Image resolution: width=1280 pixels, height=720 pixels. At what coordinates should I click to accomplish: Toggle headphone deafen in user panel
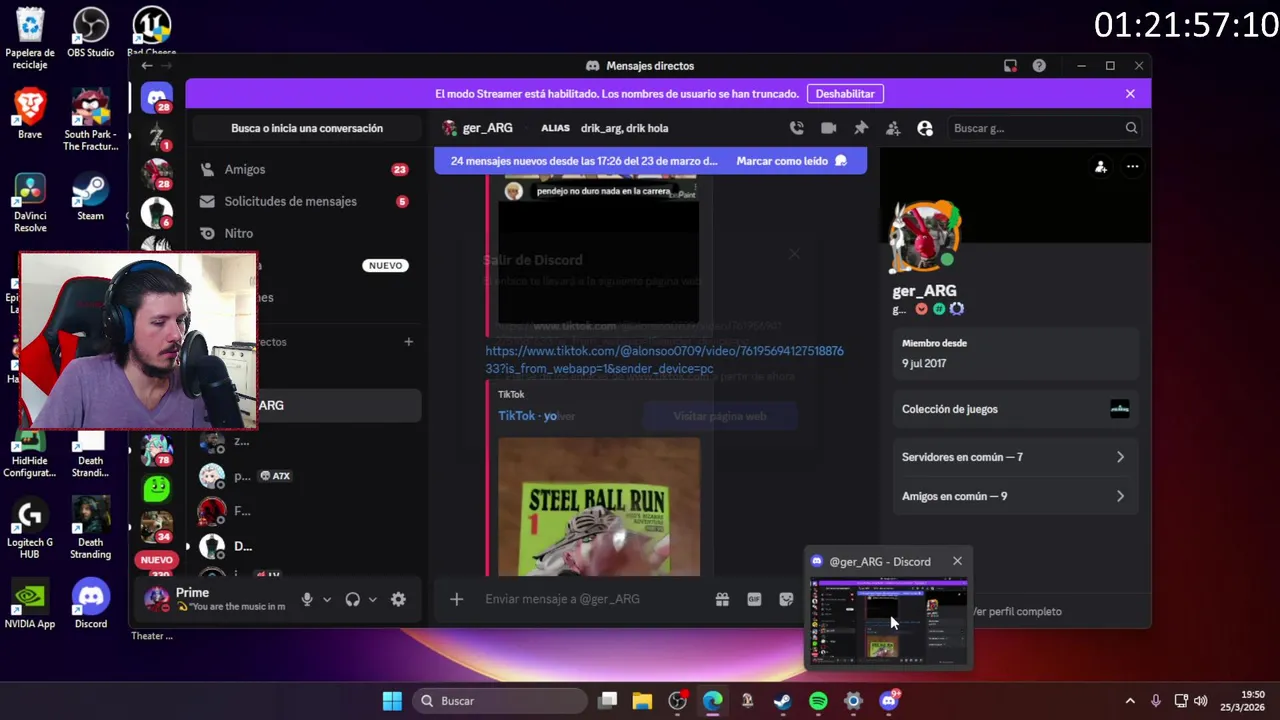click(352, 599)
